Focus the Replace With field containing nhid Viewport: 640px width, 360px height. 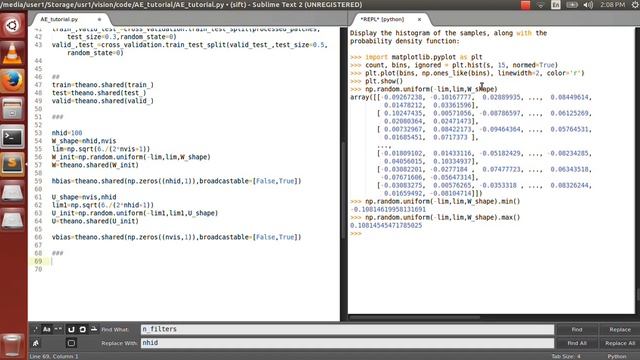(x=347, y=343)
